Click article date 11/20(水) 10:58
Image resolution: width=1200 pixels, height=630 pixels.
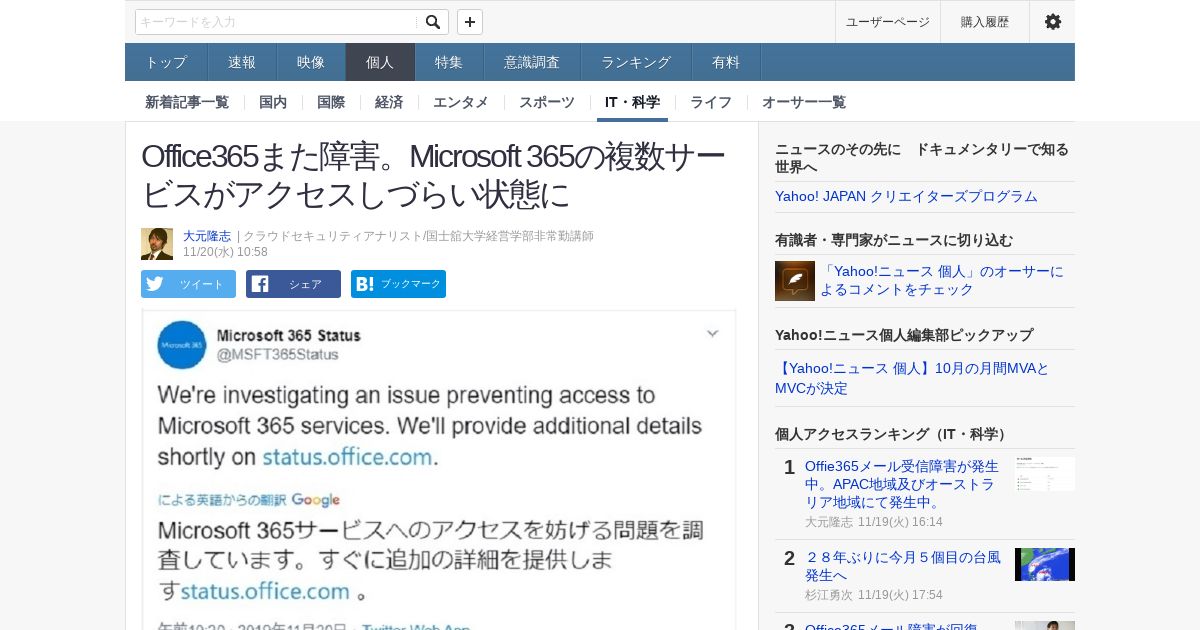pyautogui.click(x=225, y=252)
